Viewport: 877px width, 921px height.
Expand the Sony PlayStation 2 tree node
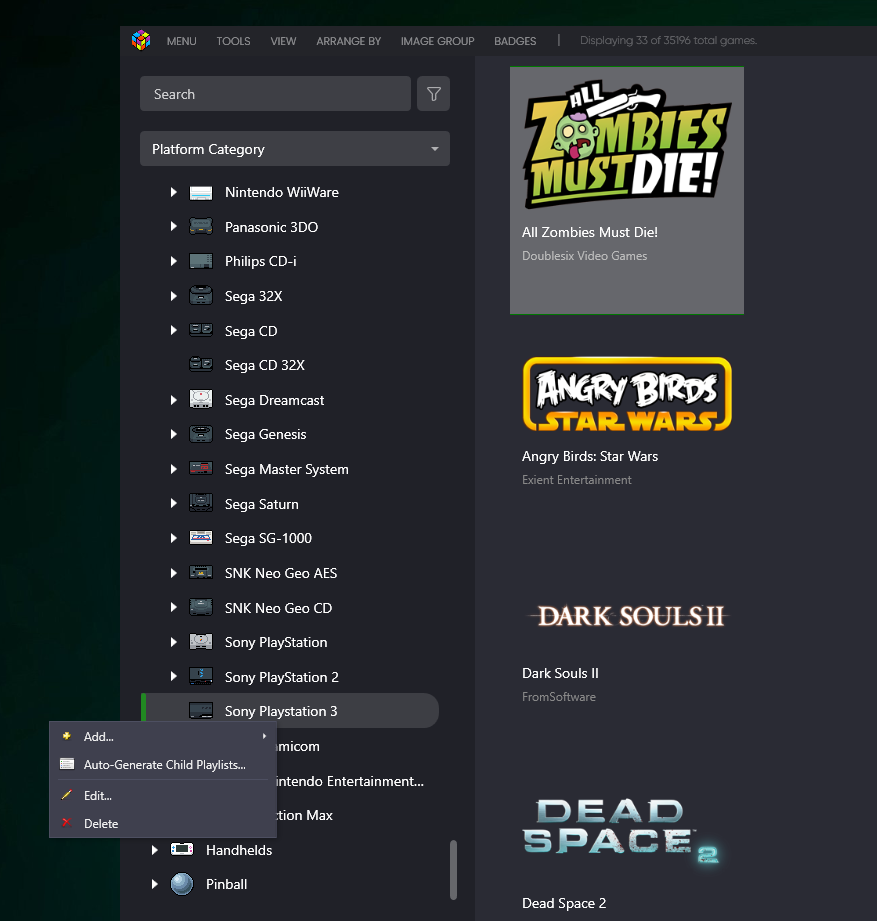(173, 676)
